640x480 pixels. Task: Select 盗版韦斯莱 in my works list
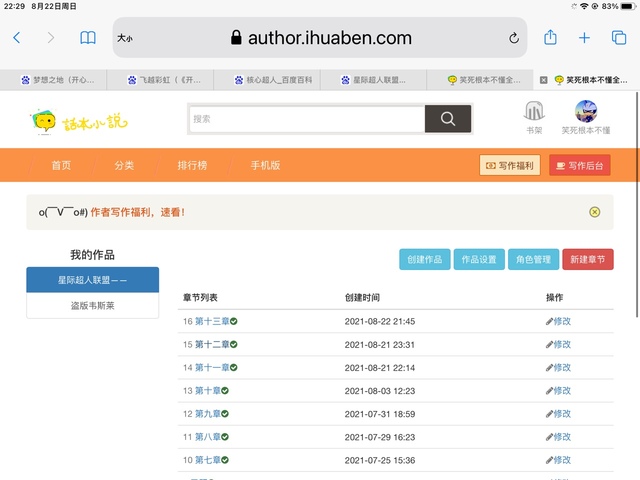tap(92, 305)
